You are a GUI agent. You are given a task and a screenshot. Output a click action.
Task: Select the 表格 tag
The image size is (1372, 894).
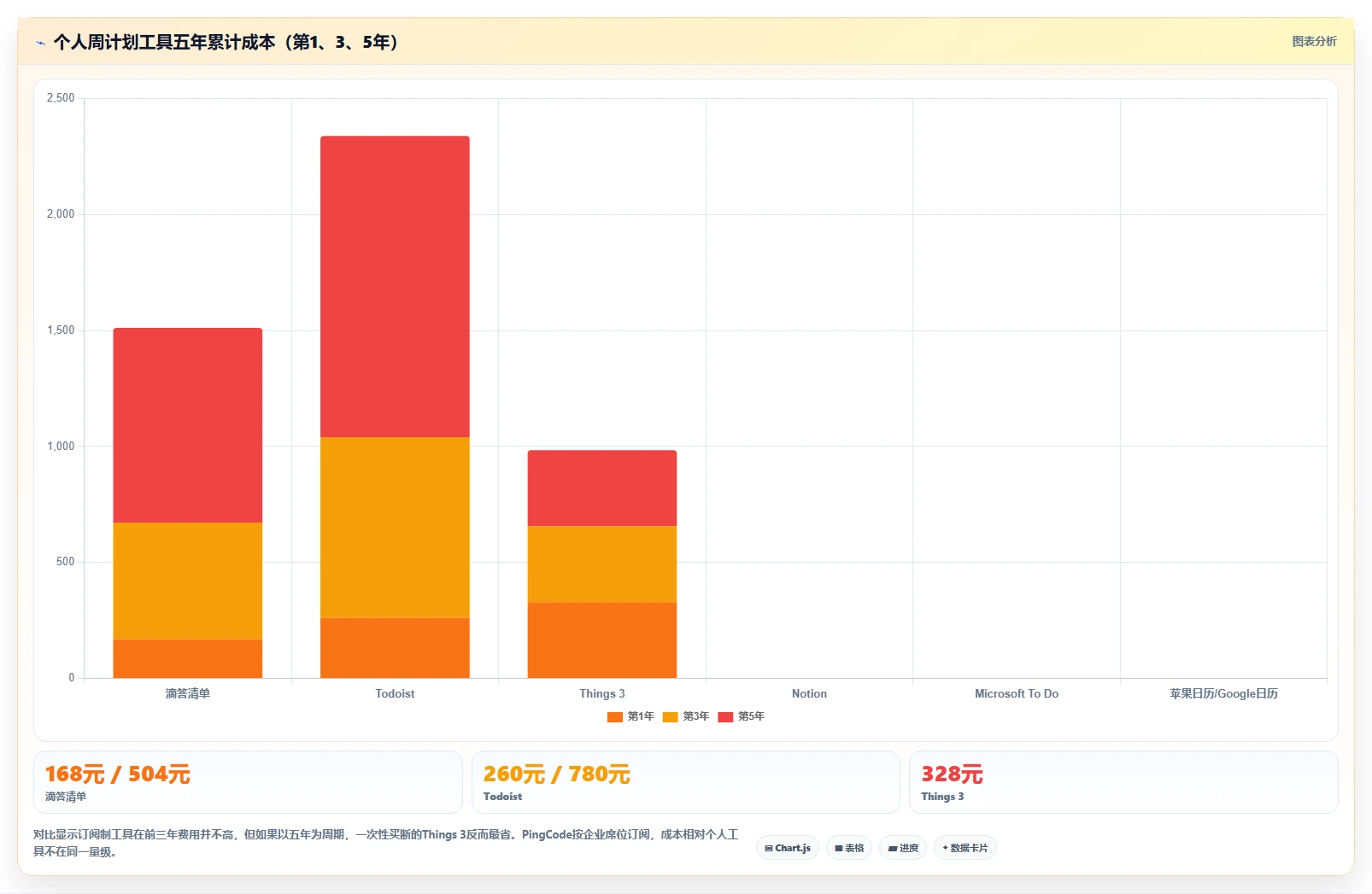[849, 848]
